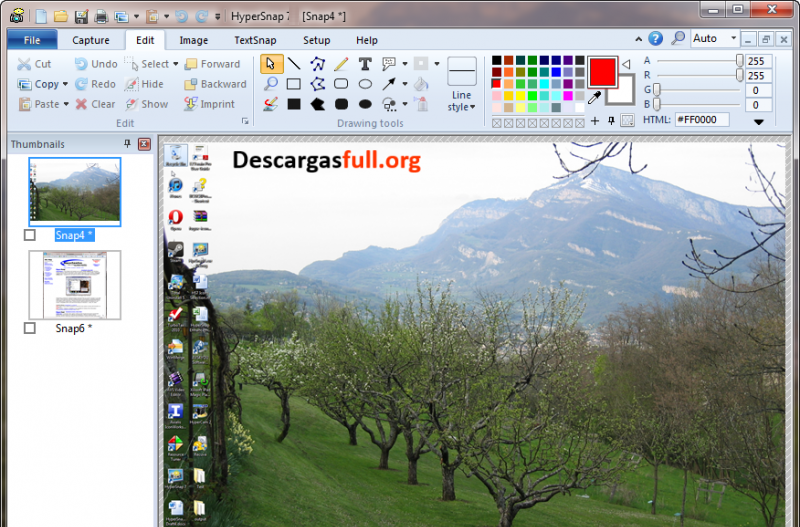800x527 pixels.
Task: Click the plus icon to add custom color
Action: (x=594, y=121)
